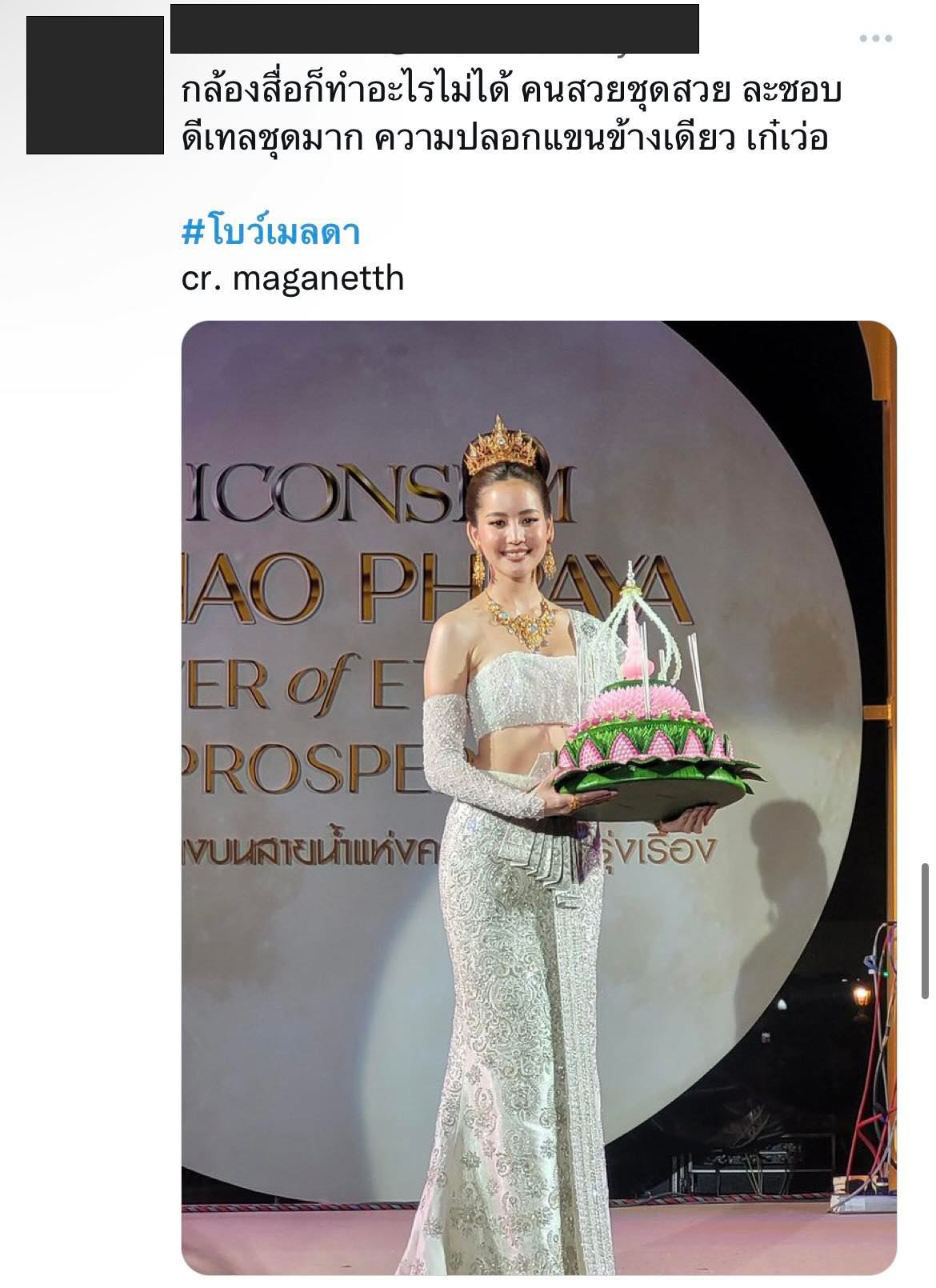Click the golden crown in the photo

[501, 446]
